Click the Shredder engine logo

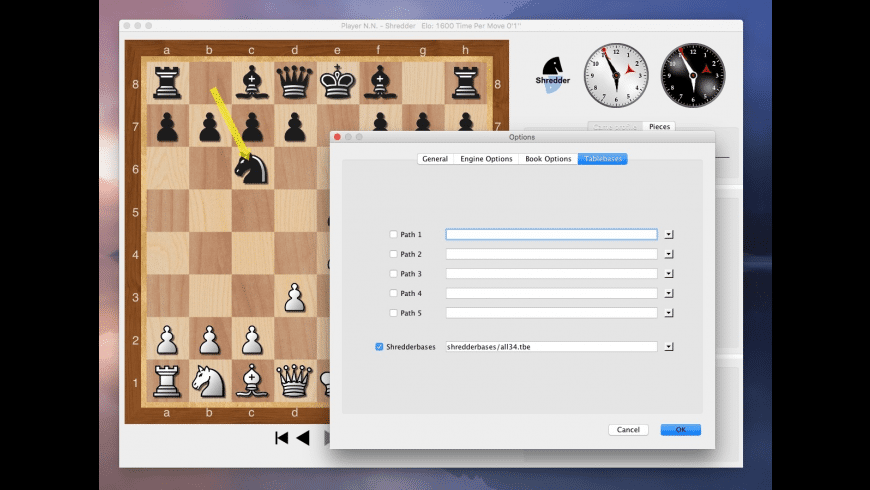pos(552,74)
